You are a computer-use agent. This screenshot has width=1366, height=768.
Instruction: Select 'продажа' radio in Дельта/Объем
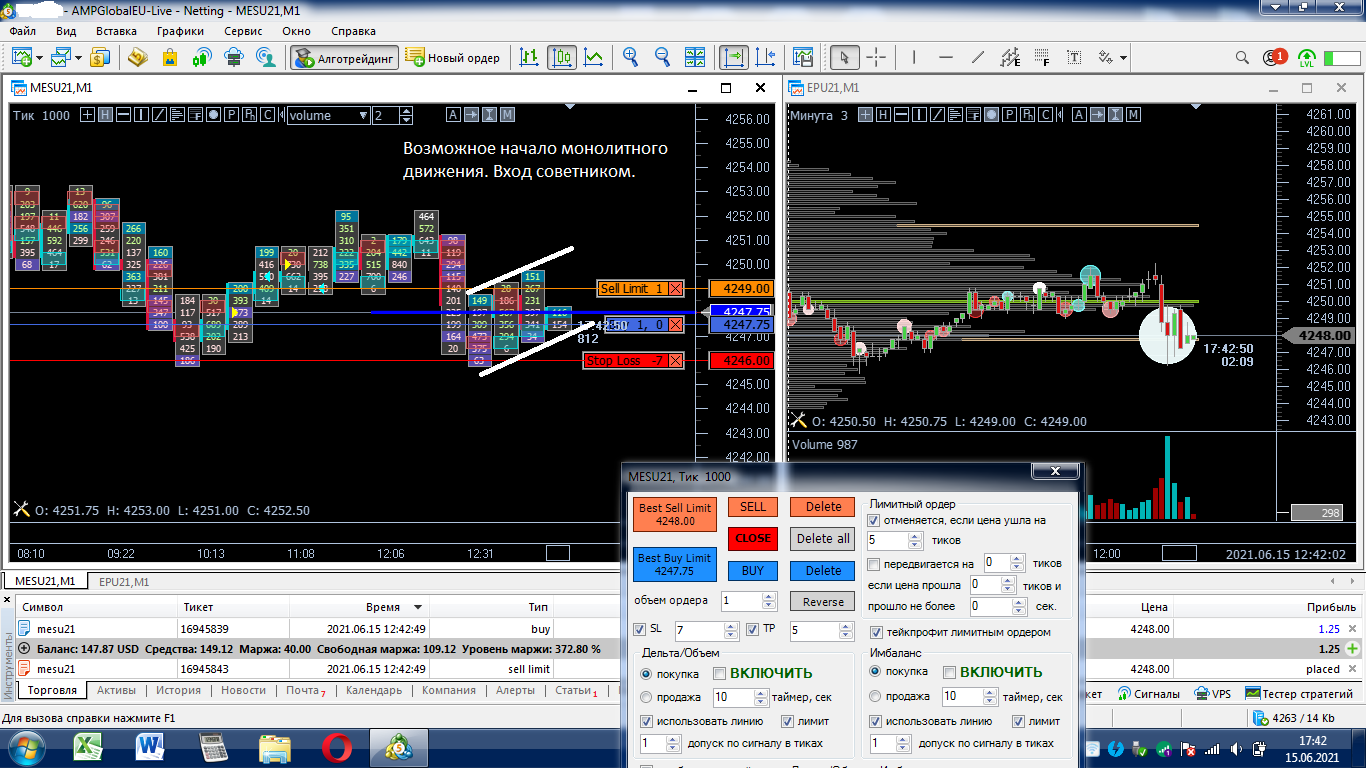646,697
